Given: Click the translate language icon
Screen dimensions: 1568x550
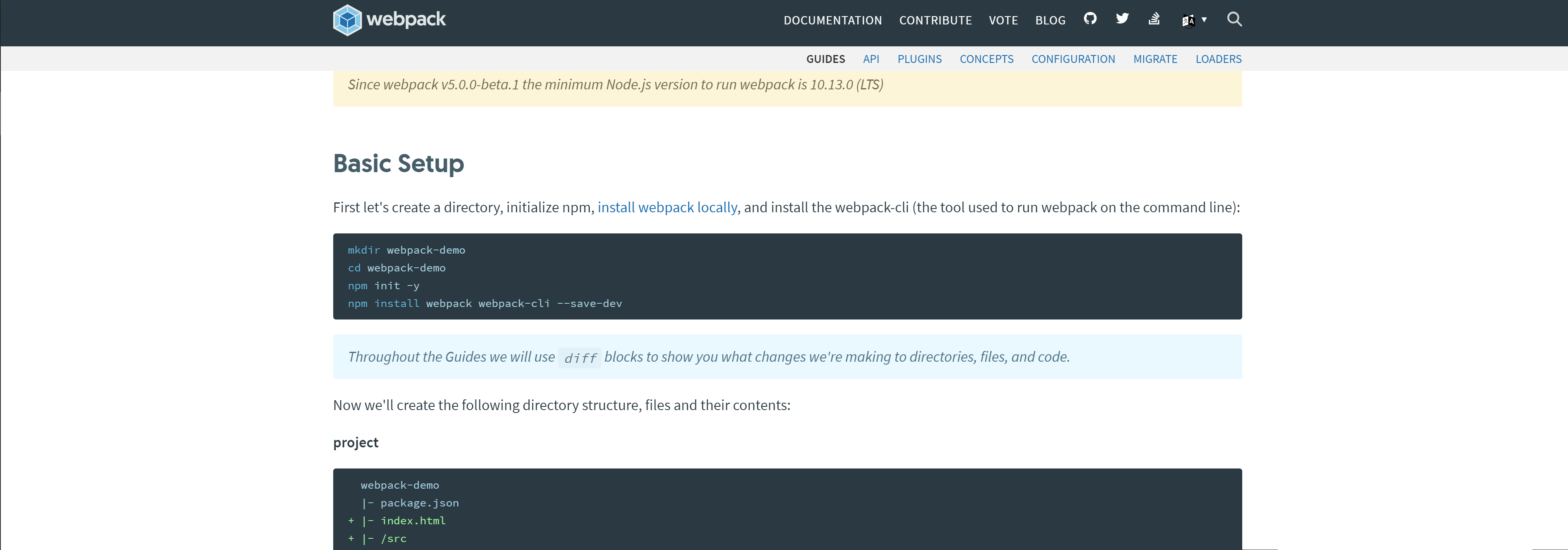Looking at the screenshot, I should (x=1188, y=20).
